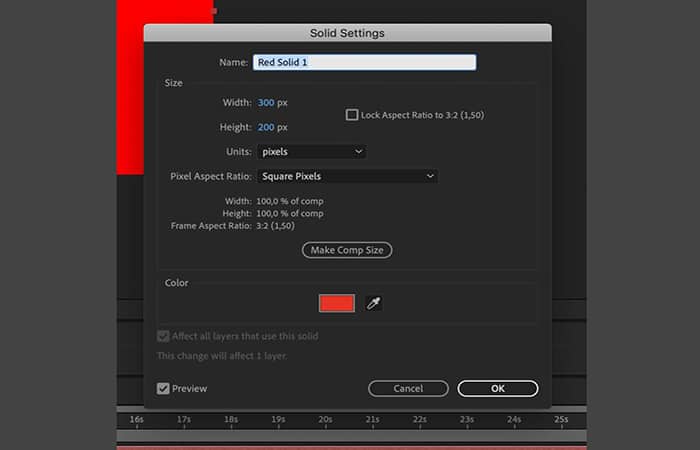Open the Units dropdown showing pixels
Image resolution: width=700 pixels, height=450 pixels.
(312, 152)
